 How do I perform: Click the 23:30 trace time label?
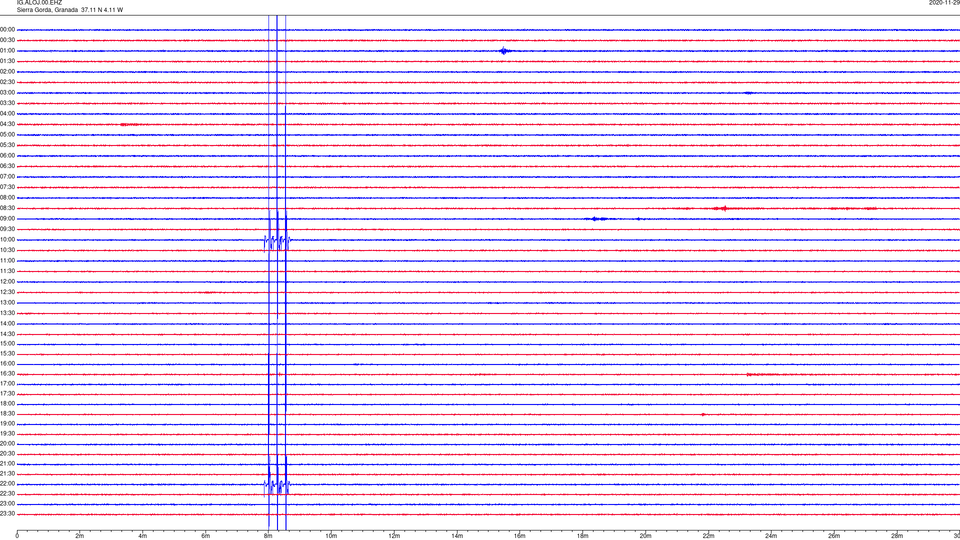click(x=7, y=514)
